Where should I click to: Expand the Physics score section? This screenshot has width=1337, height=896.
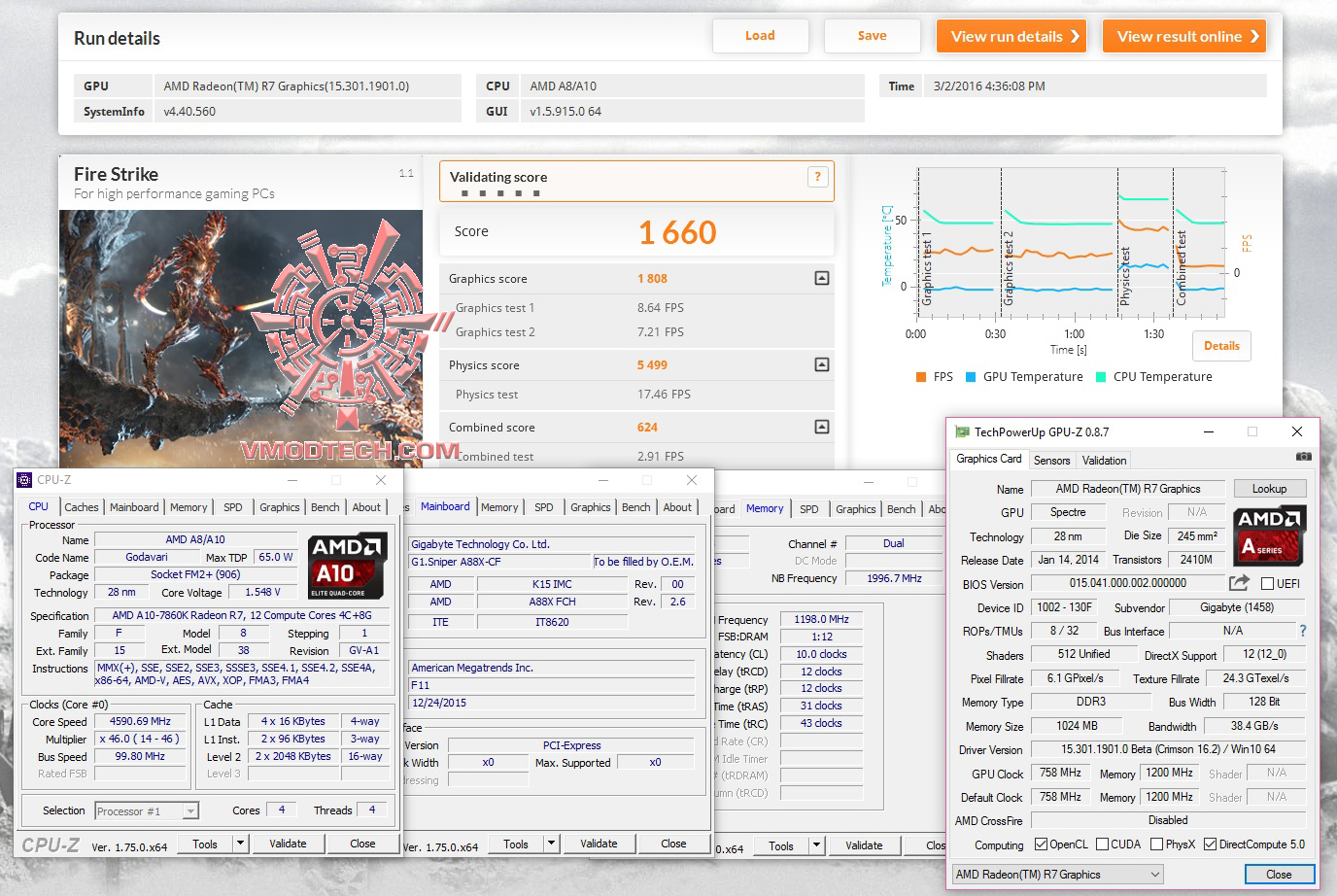pyautogui.click(x=822, y=364)
